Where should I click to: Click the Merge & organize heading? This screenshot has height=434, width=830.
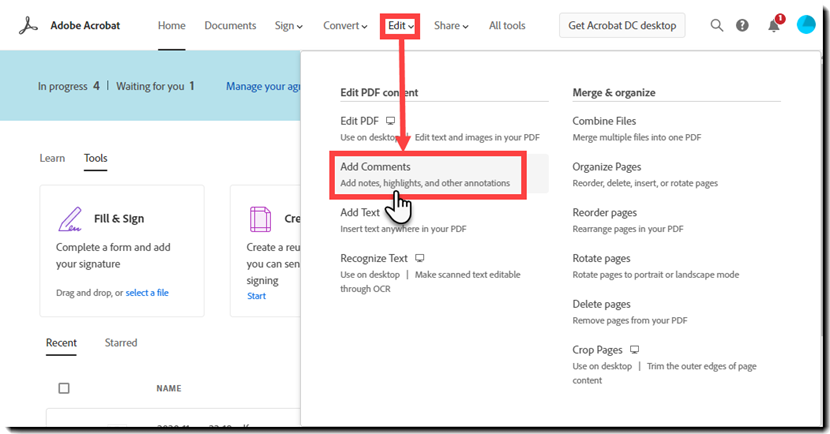[614, 93]
